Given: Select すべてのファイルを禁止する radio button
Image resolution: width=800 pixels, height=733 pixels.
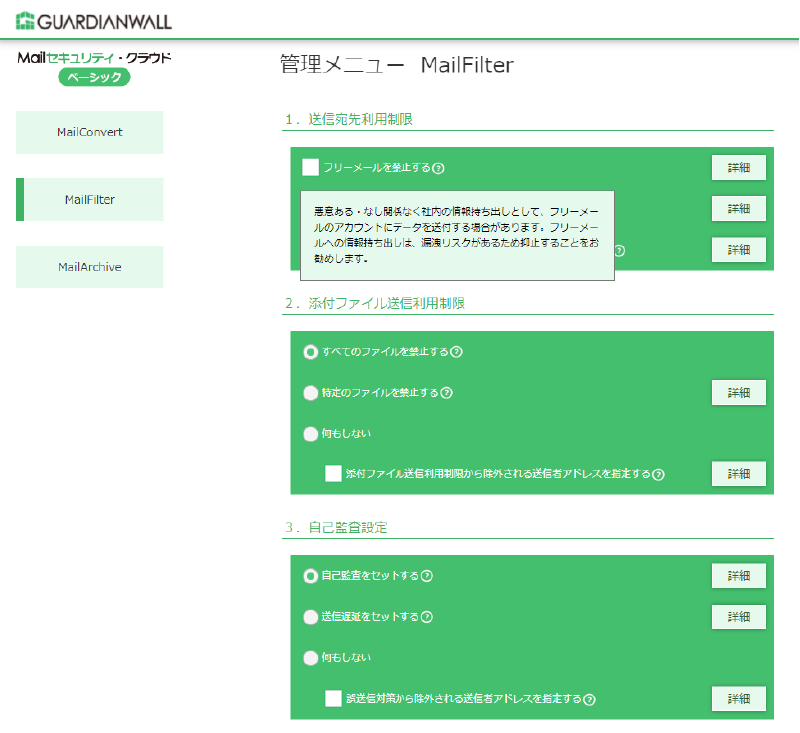Looking at the screenshot, I should (x=310, y=352).
